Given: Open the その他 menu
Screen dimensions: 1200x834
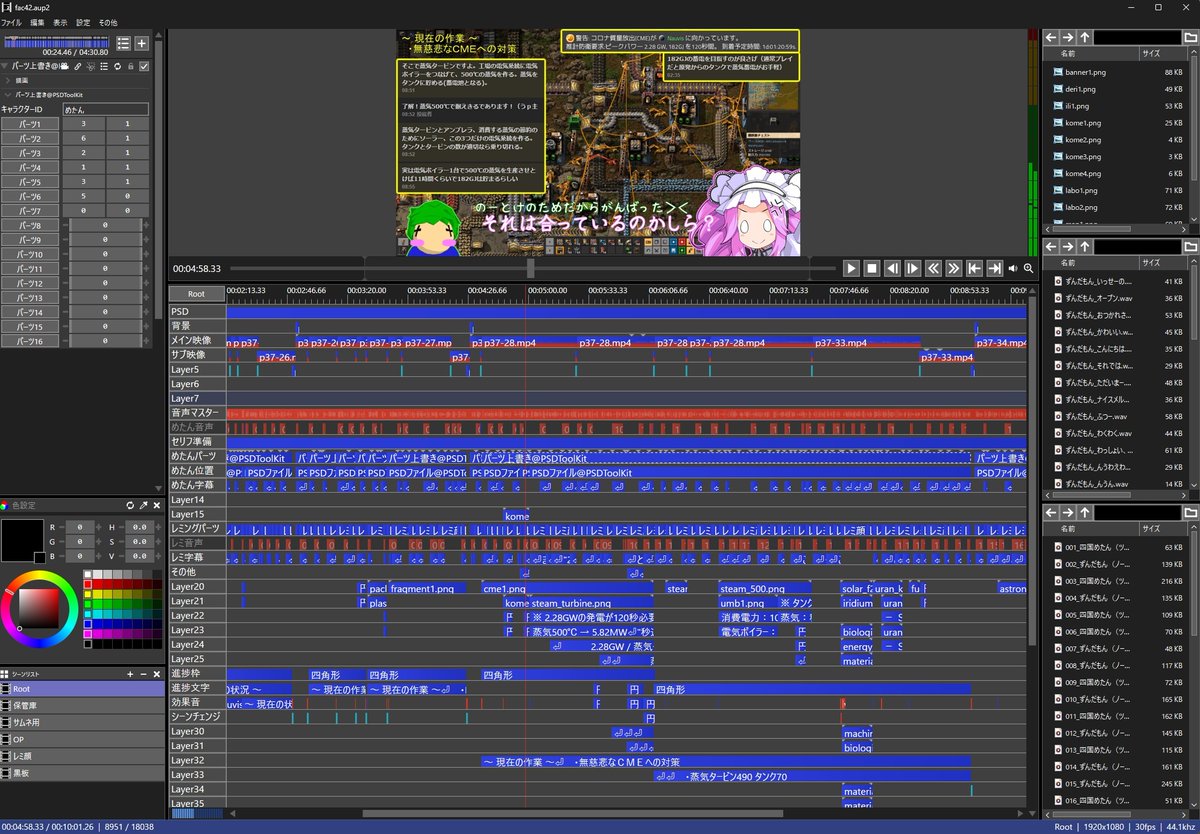Looking at the screenshot, I should (108, 22).
